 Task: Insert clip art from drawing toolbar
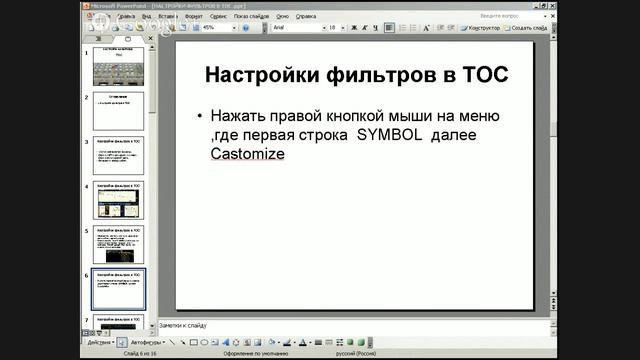coord(247,342)
